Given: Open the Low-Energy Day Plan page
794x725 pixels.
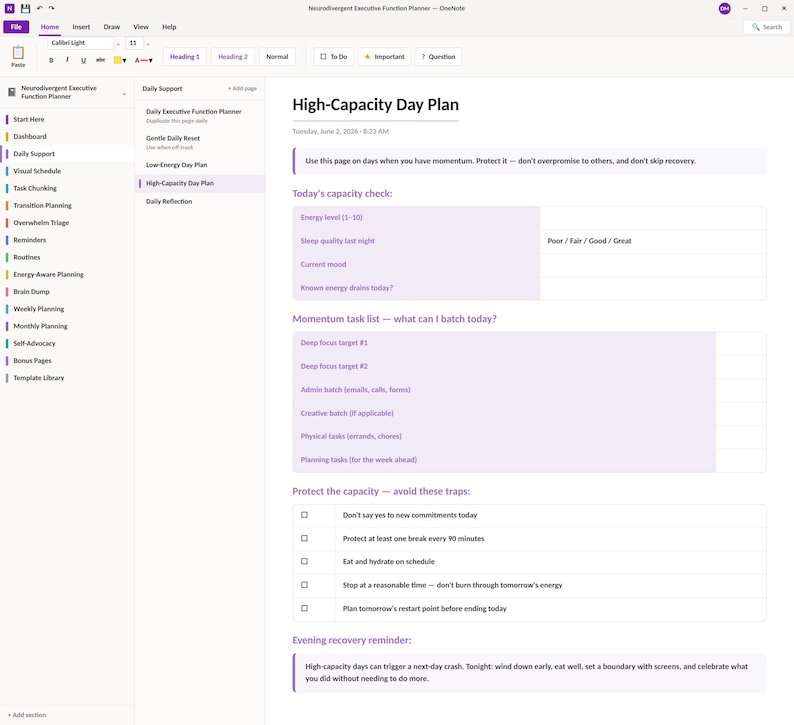Looking at the screenshot, I should coord(200,165).
